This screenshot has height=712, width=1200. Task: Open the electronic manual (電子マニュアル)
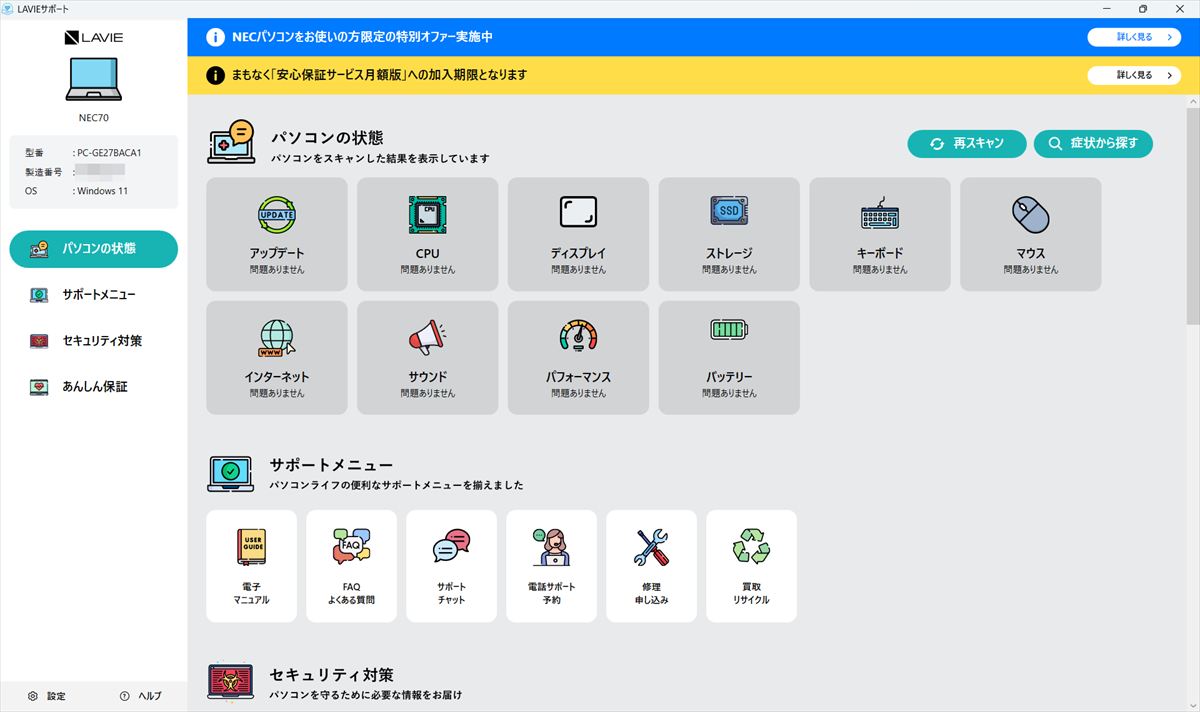pos(251,566)
